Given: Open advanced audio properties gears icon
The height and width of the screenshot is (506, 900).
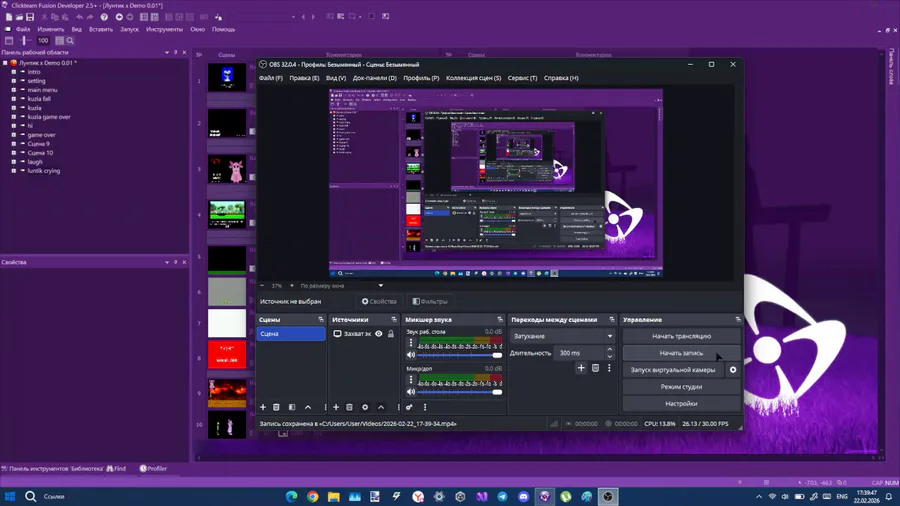Looking at the screenshot, I should click(409, 407).
